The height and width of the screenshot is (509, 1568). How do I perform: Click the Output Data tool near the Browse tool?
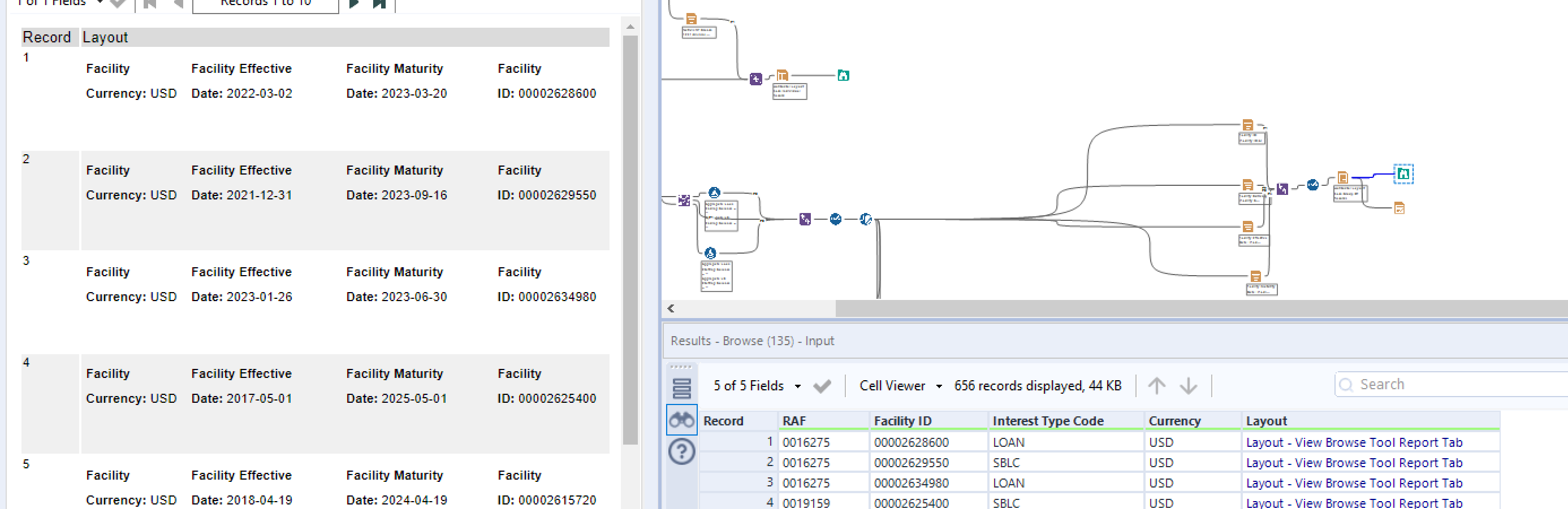pyautogui.click(x=1399, y=209)
